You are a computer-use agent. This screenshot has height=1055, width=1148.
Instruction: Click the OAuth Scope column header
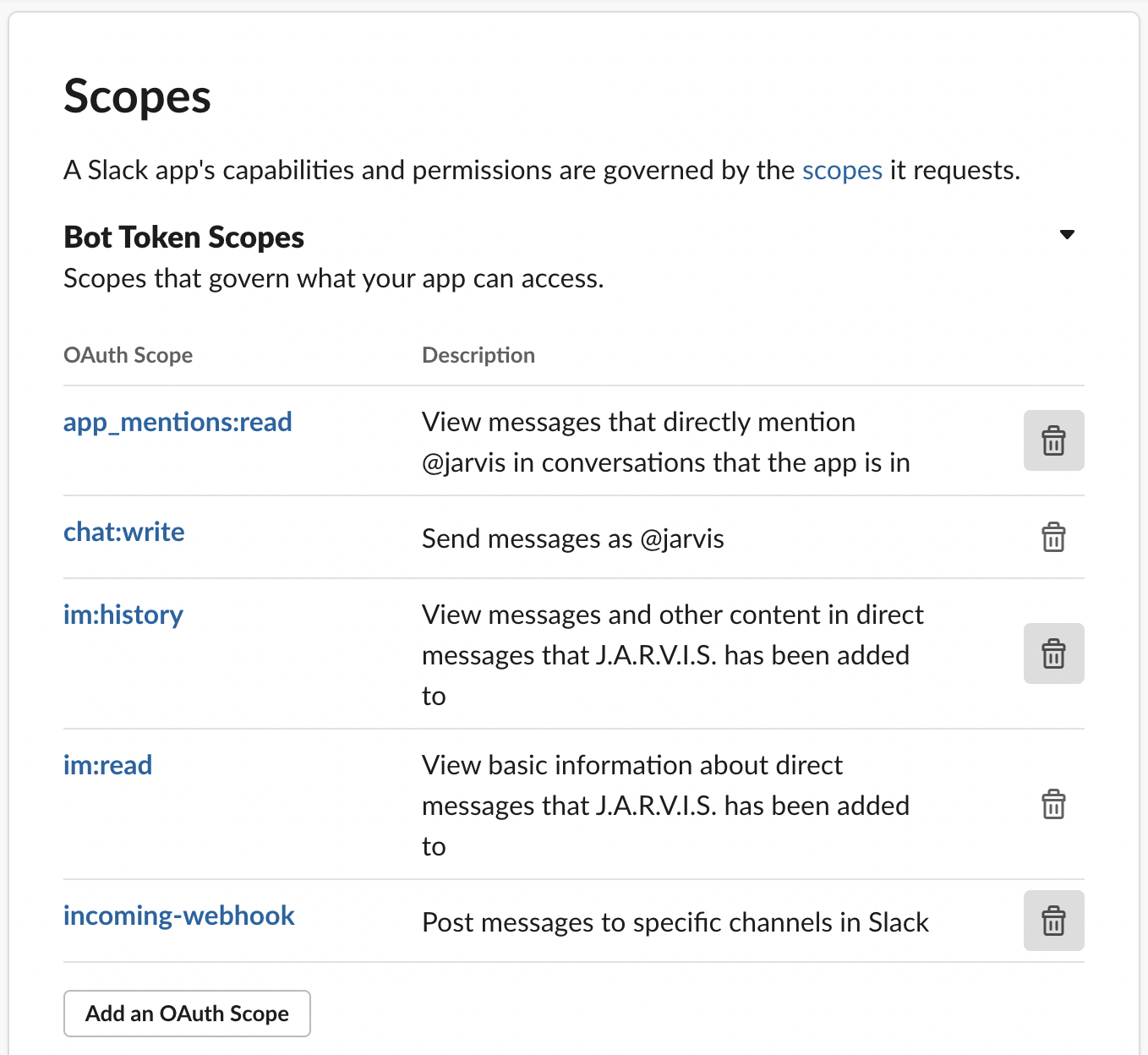click(128, 355)
